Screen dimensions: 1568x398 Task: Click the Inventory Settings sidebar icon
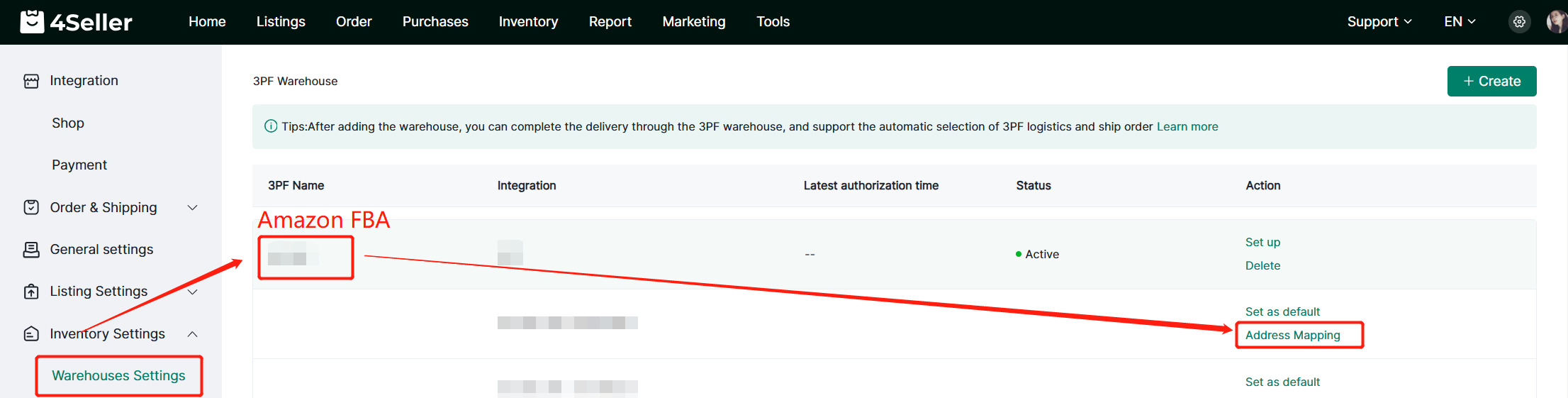point(31,333)
